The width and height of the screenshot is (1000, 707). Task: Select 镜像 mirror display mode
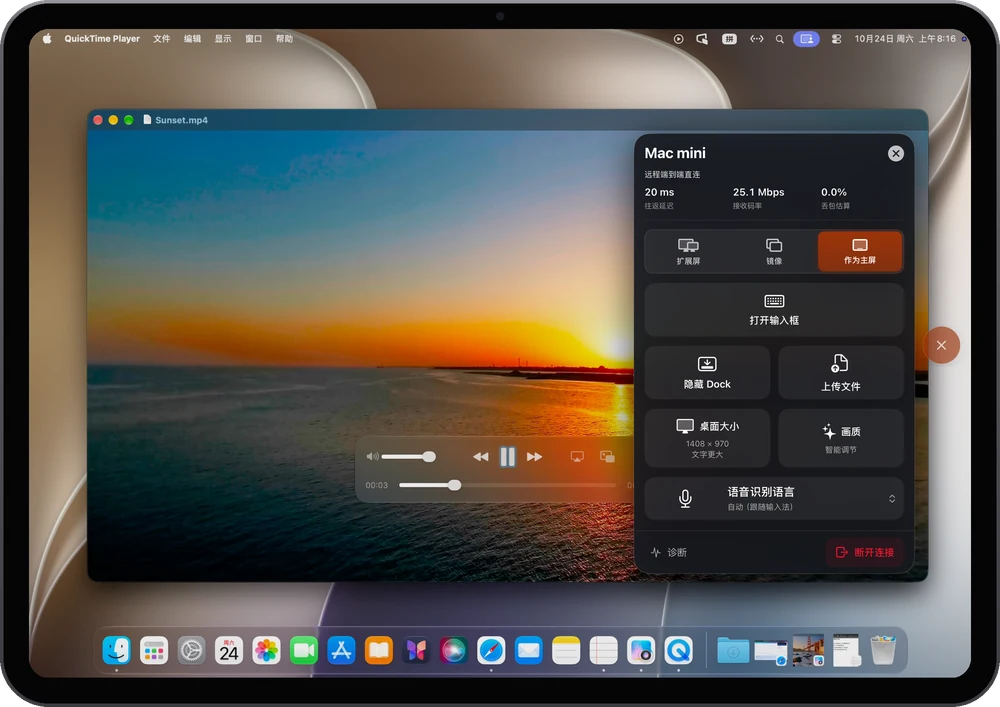pyautogui.click(x=774, y=252)
